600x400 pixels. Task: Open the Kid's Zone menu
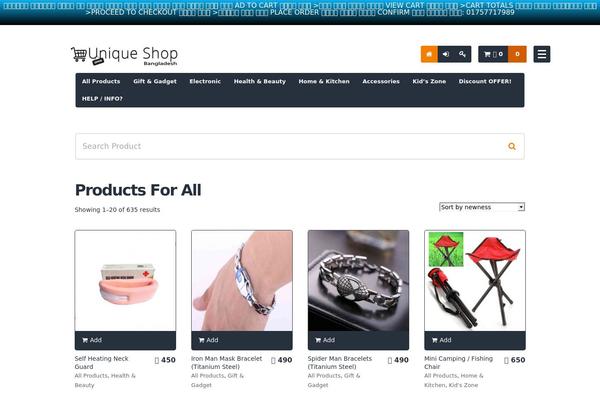pyautogui.click(x=429, y=81)
